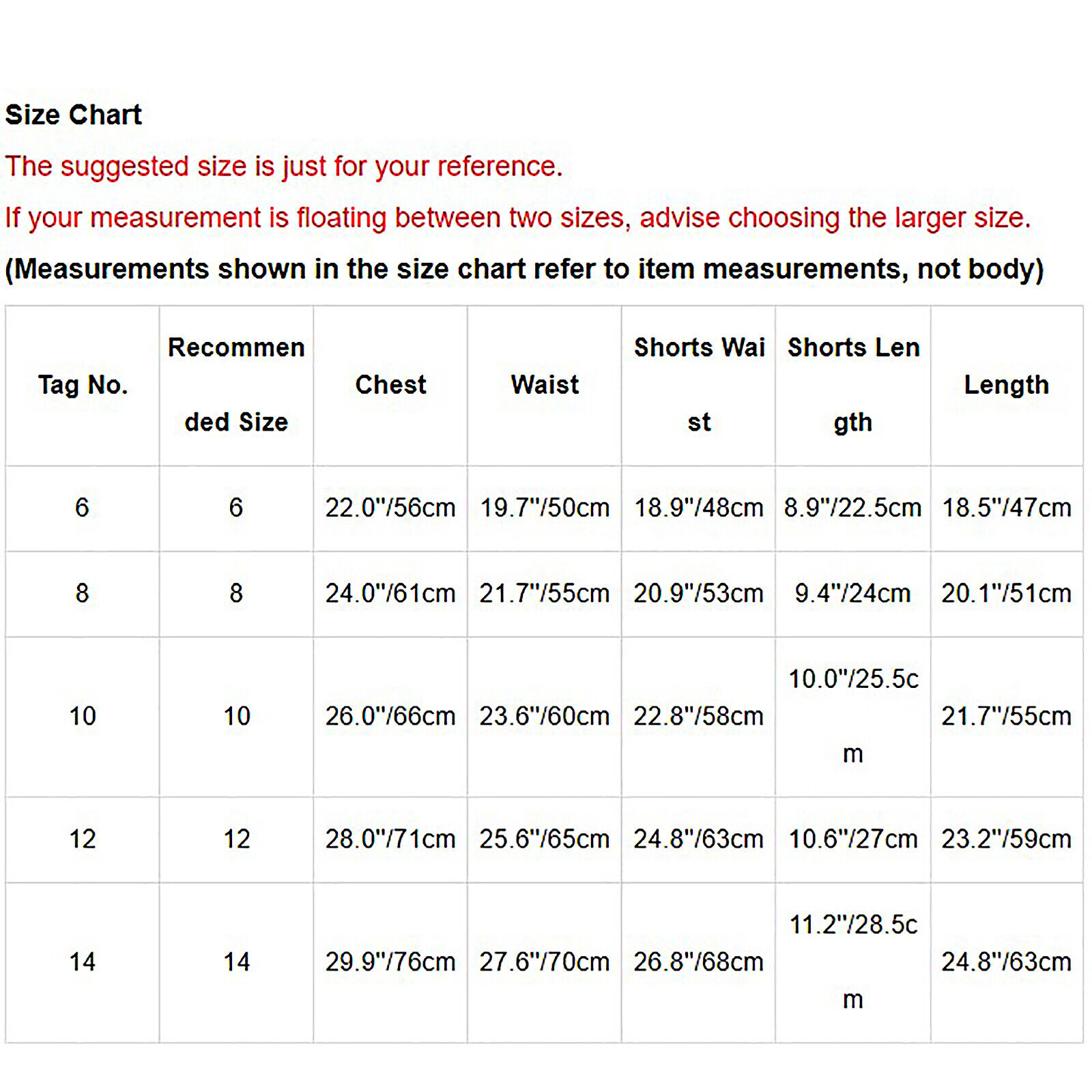This screenshot has width=1092, height=1092.
Task: Click the Shorts Length header cell
Action: [853, 386]
